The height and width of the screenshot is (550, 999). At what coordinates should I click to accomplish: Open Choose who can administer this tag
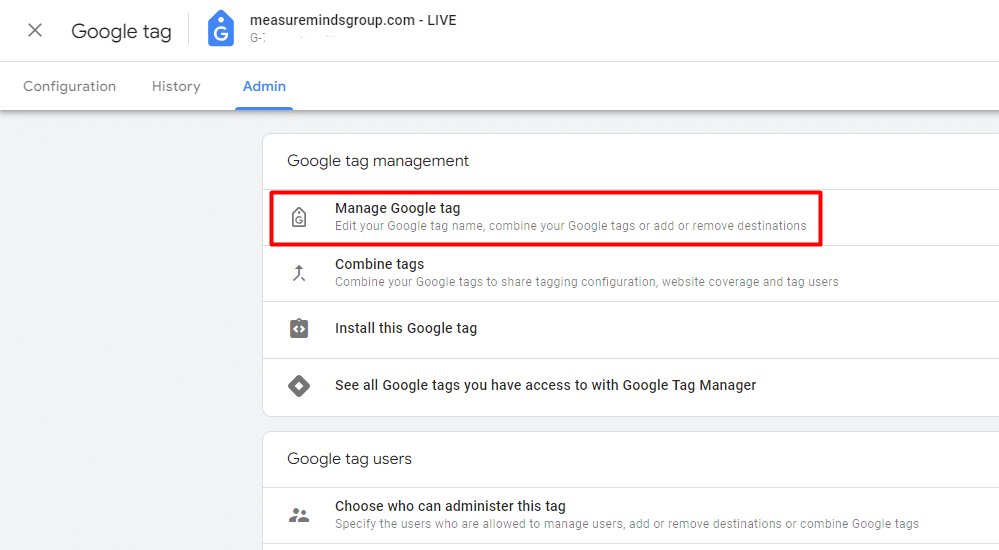click(631, 515)
